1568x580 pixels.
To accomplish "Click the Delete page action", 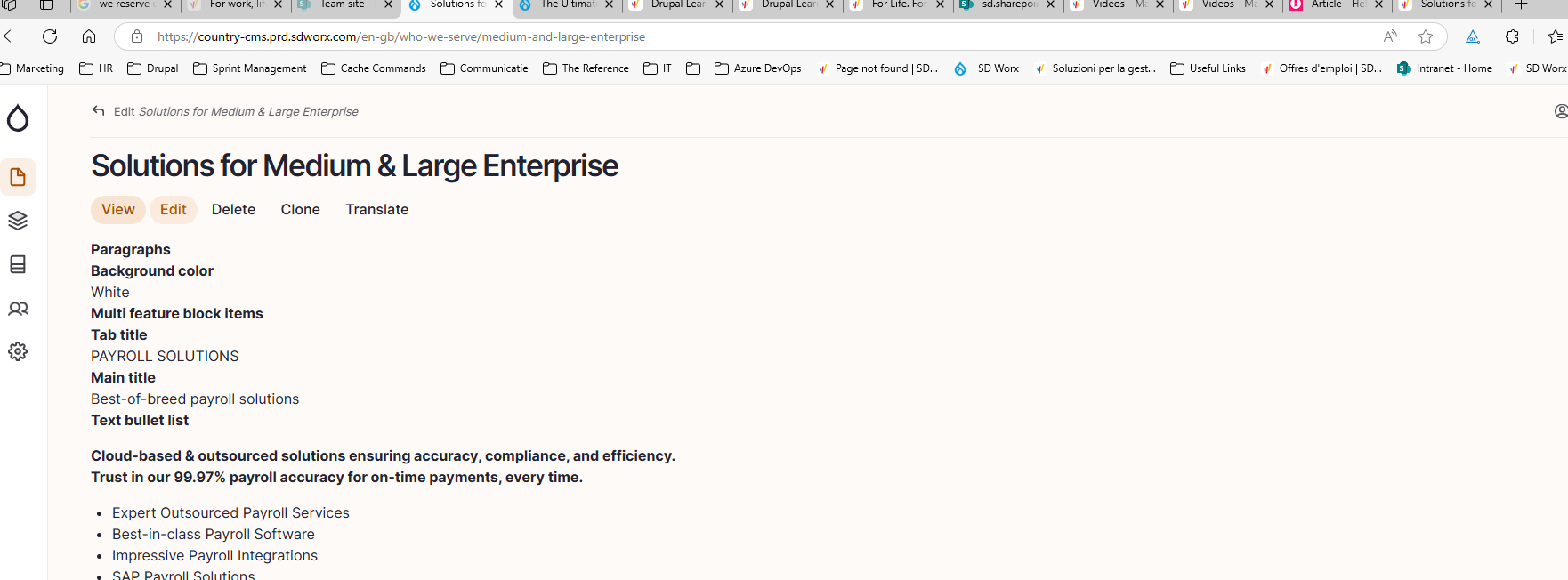I will 233,209.
